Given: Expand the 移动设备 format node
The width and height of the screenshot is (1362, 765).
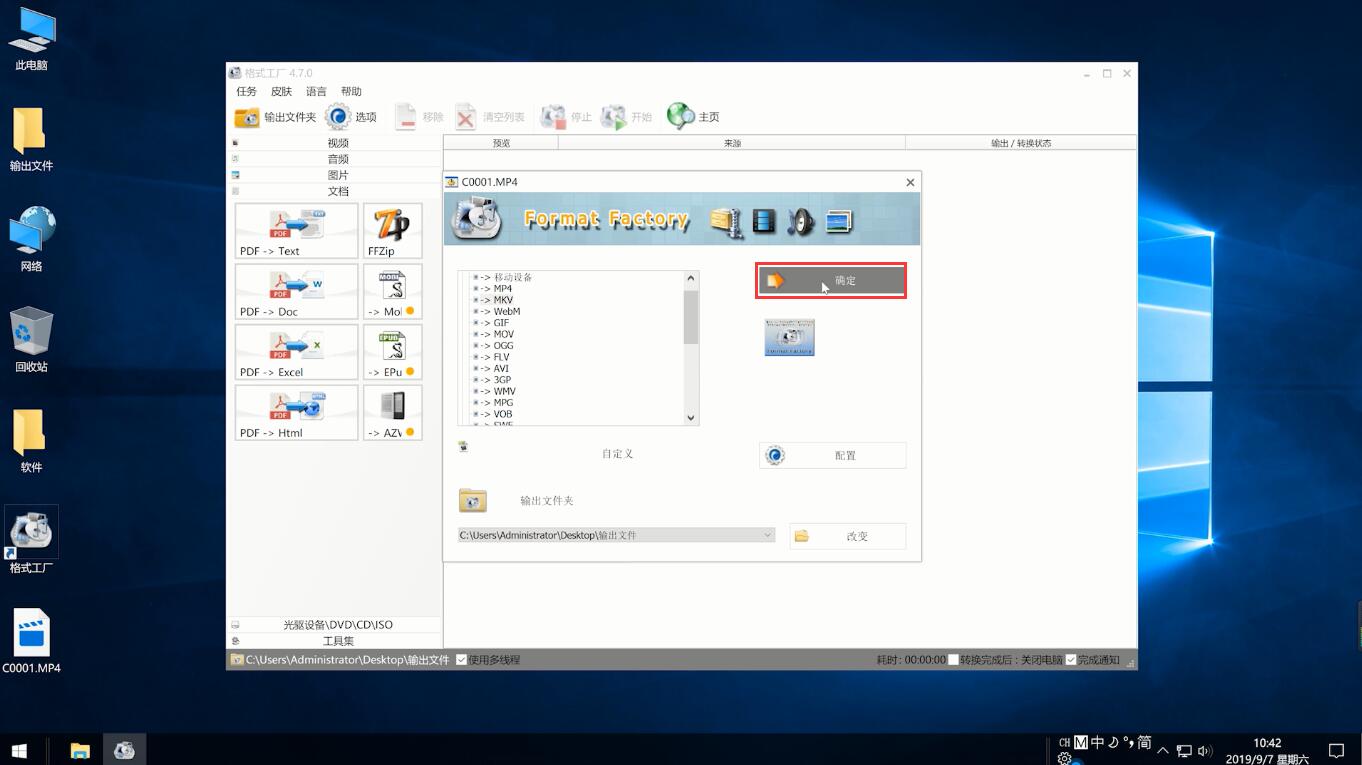Looking at the screenshot, I should tap(476, 277).
